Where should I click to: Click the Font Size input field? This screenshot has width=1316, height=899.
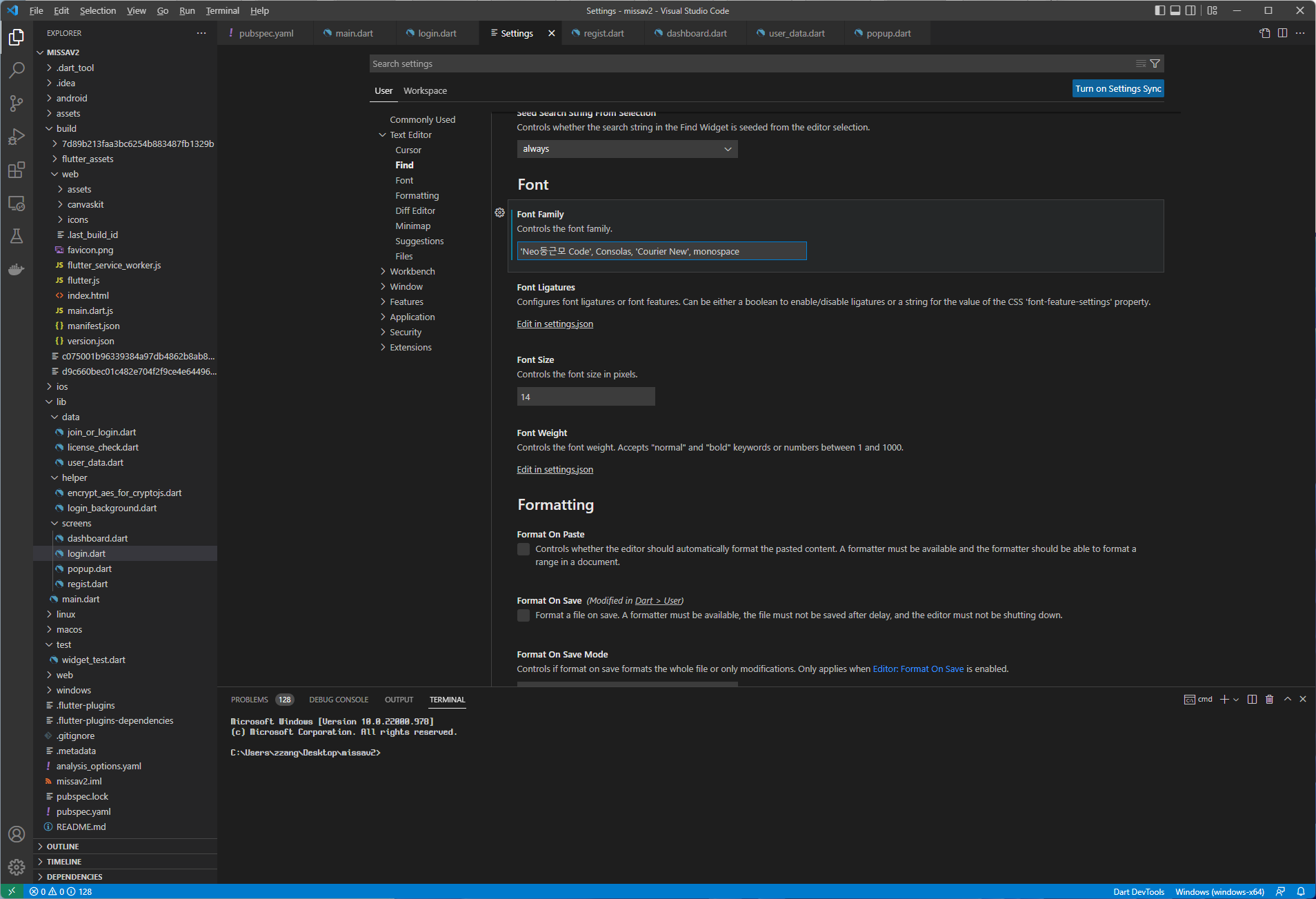pos(586,397)
